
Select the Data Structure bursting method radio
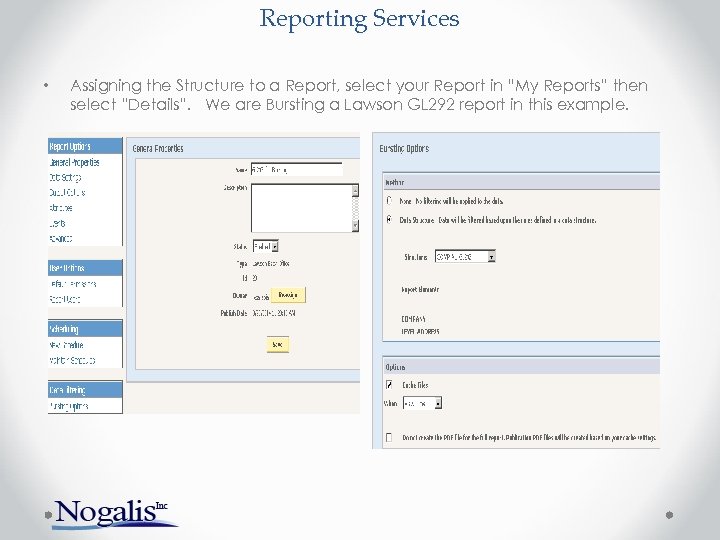[x=389, y=219]
